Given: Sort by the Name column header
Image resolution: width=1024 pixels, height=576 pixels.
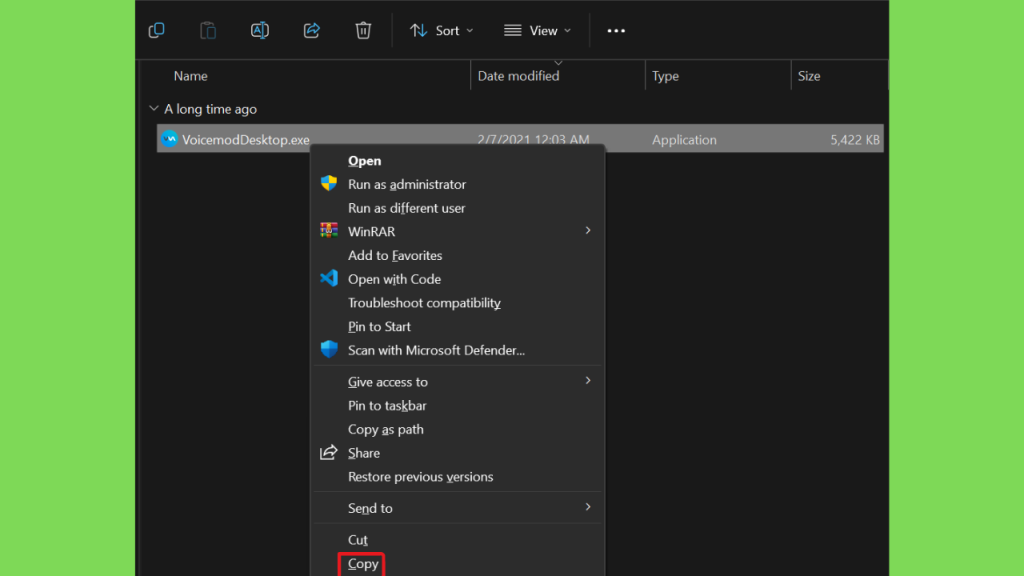Looking at the screenshot, I should pos(191,76).
